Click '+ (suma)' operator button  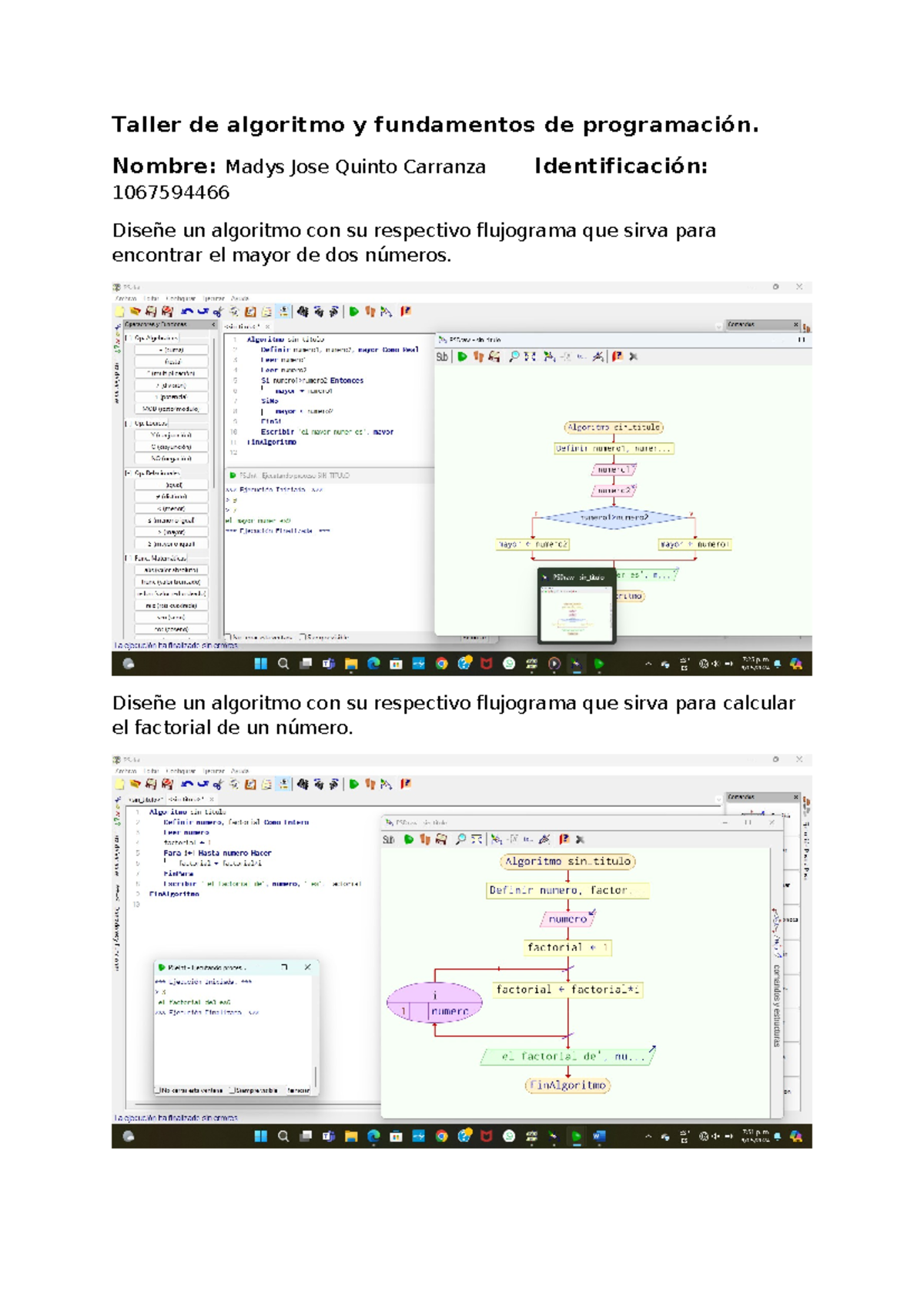[x=171, y=350]
